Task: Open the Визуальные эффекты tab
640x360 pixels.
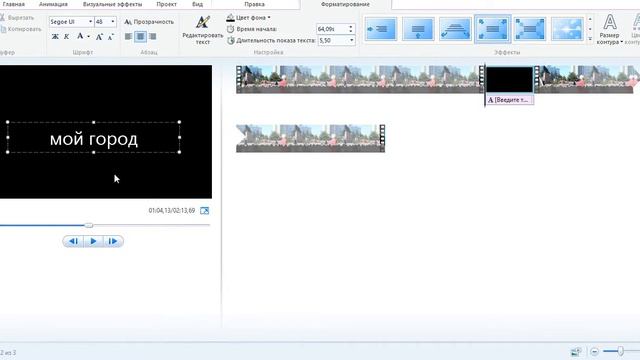Action: click(x=112, y=4)
